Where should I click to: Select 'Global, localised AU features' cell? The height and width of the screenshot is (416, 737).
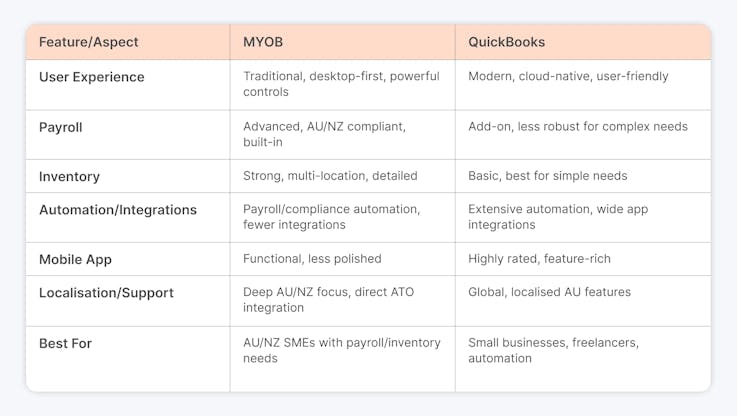[x=549, y=292]
